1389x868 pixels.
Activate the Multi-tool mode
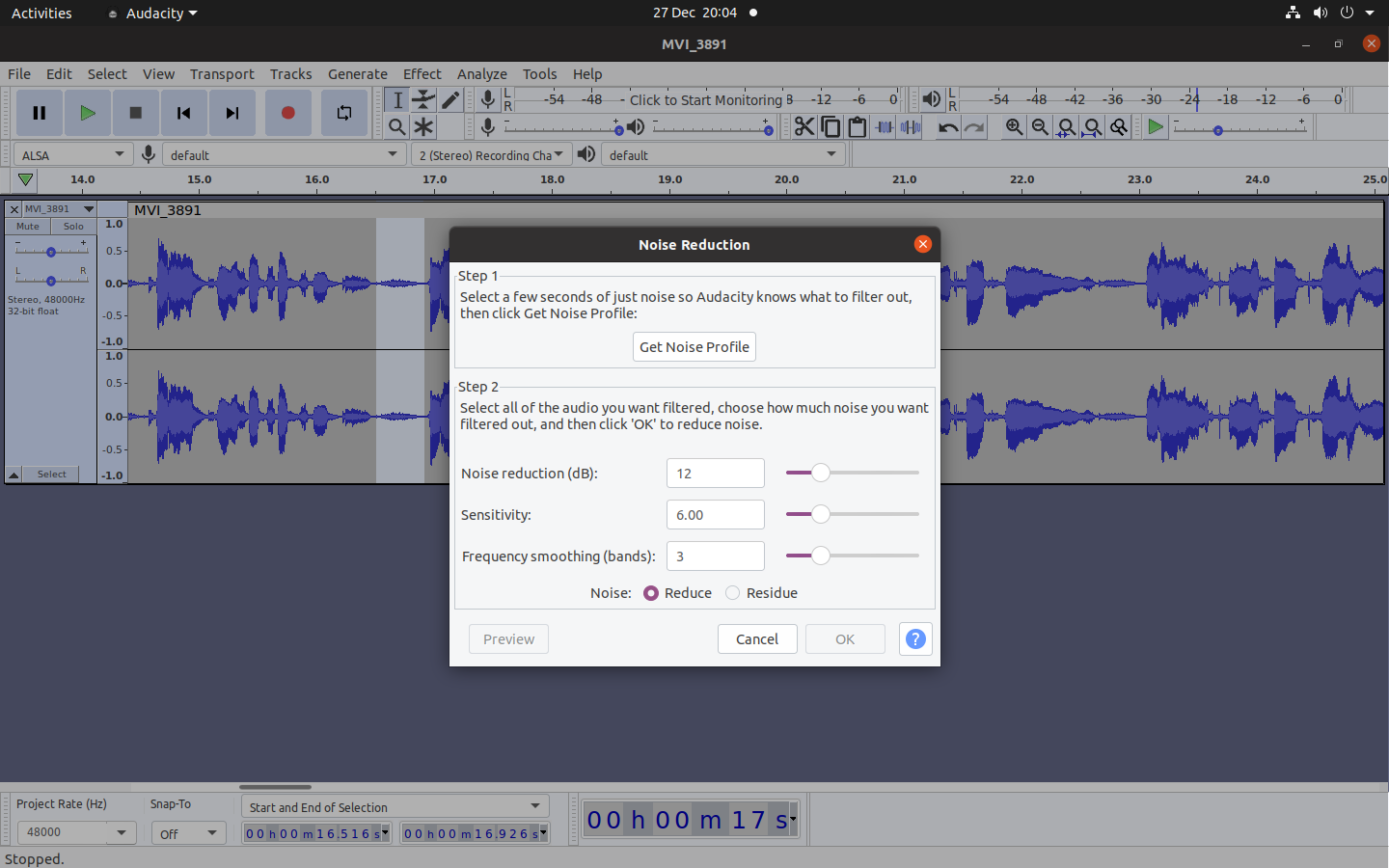coord(423,126)
